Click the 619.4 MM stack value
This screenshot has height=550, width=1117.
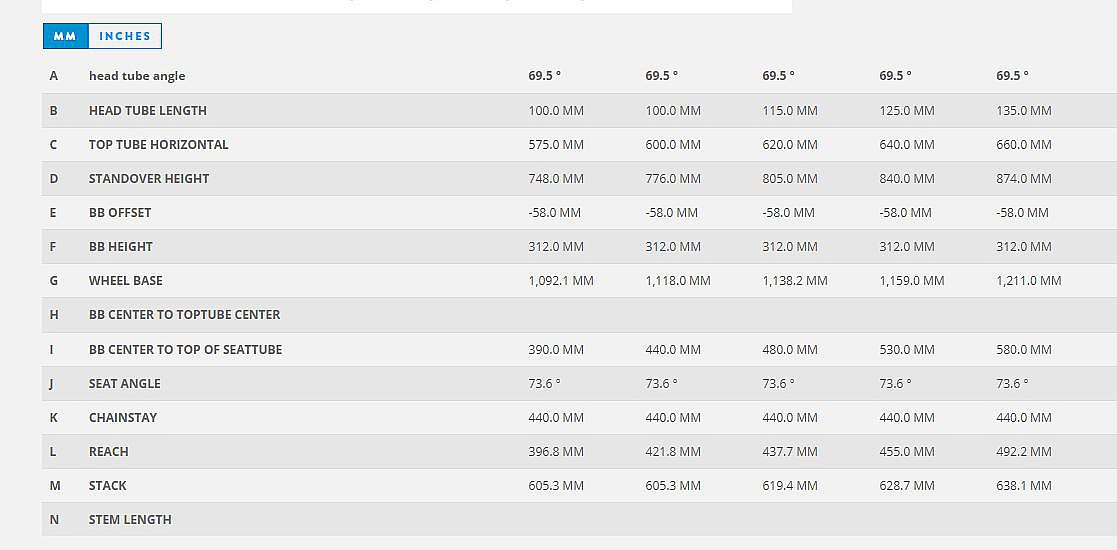(x=790, y=486)
